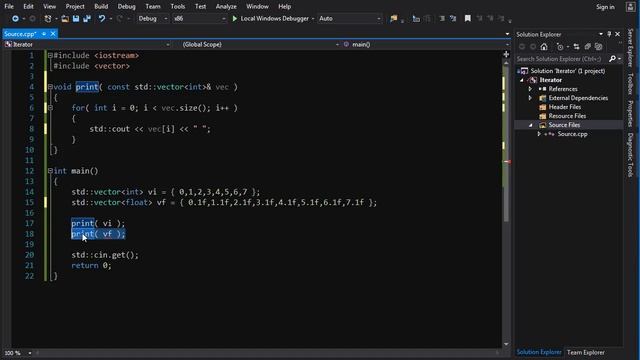Open the Iterator project scope dropdown
Image resolution: width=640 pixels, height=360 pixels.
tap(87, 44)
